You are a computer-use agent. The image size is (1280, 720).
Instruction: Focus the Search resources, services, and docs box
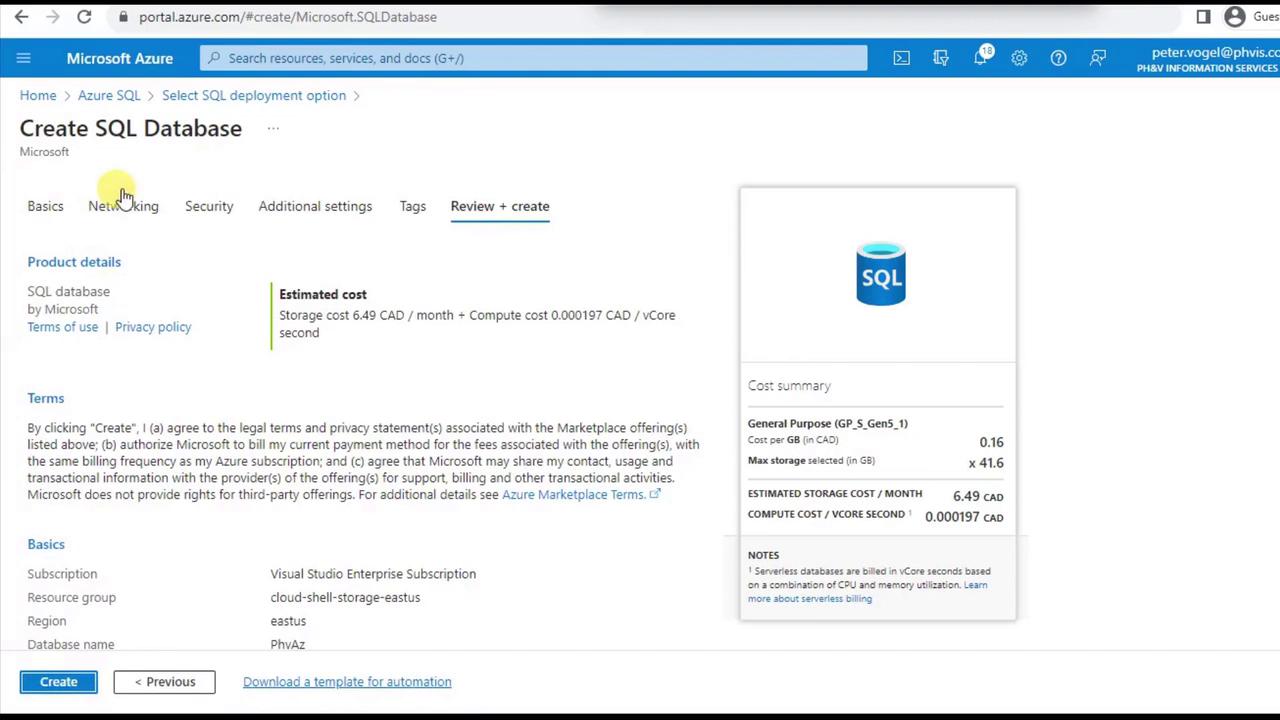click(534, 58)
